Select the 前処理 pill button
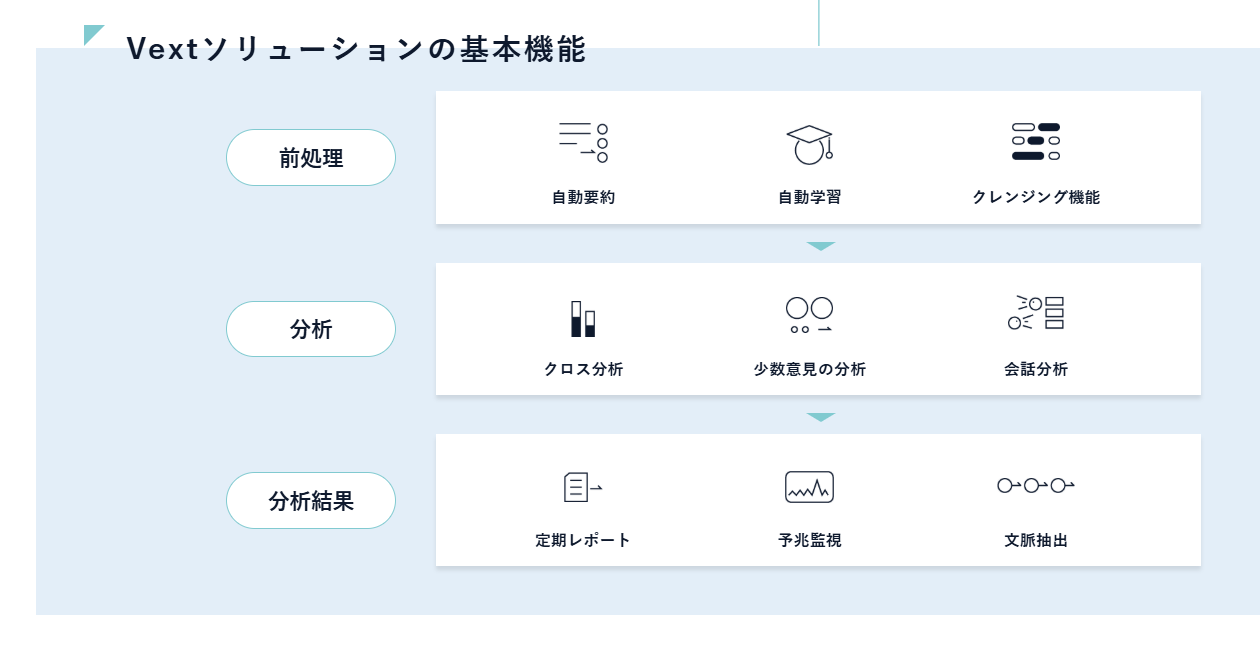The width and height of the screenshot is (1260, 661). [311, 158]
